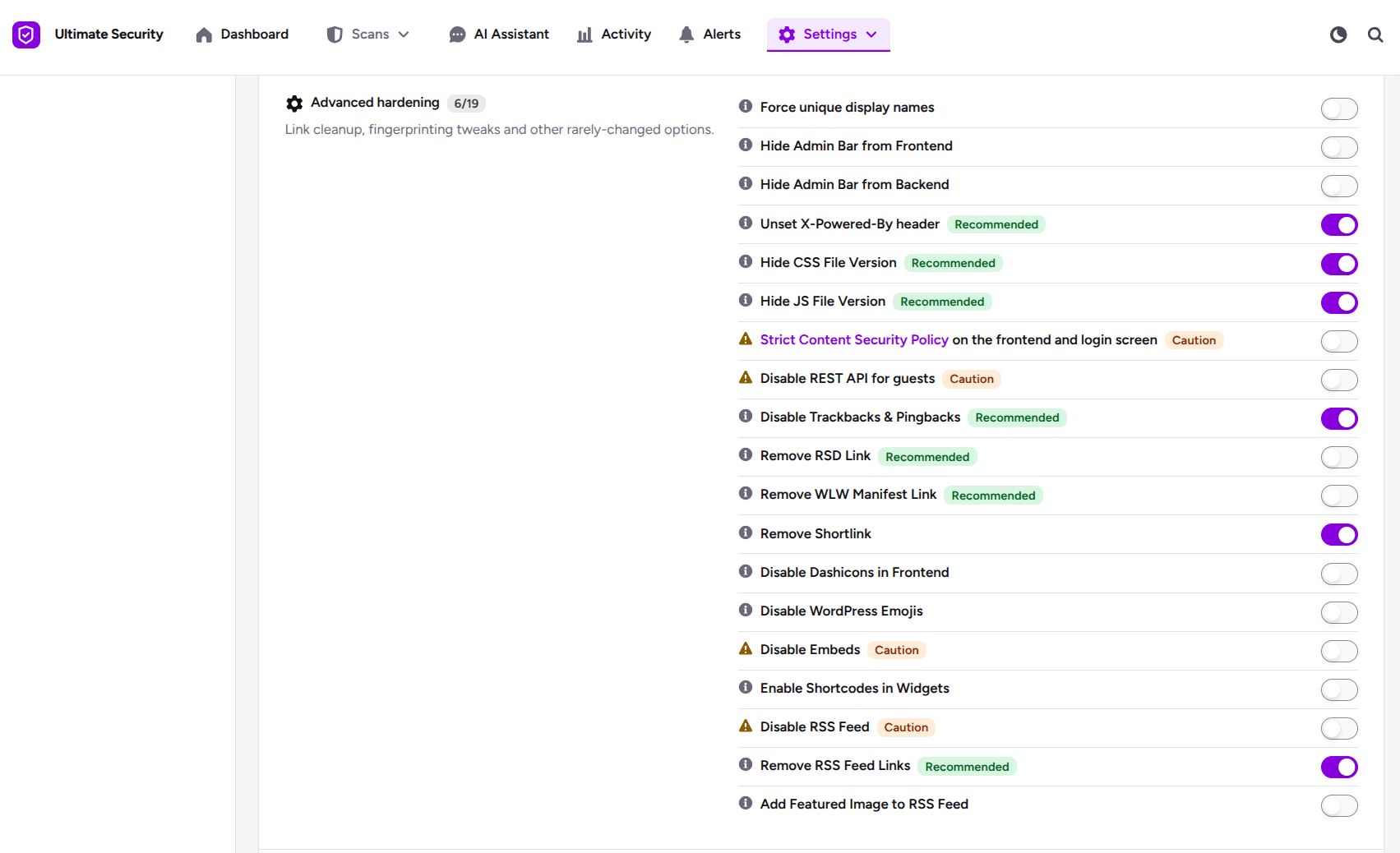Switch off Remove RSS Feed Links toggle

click(x=1339, y=767)
